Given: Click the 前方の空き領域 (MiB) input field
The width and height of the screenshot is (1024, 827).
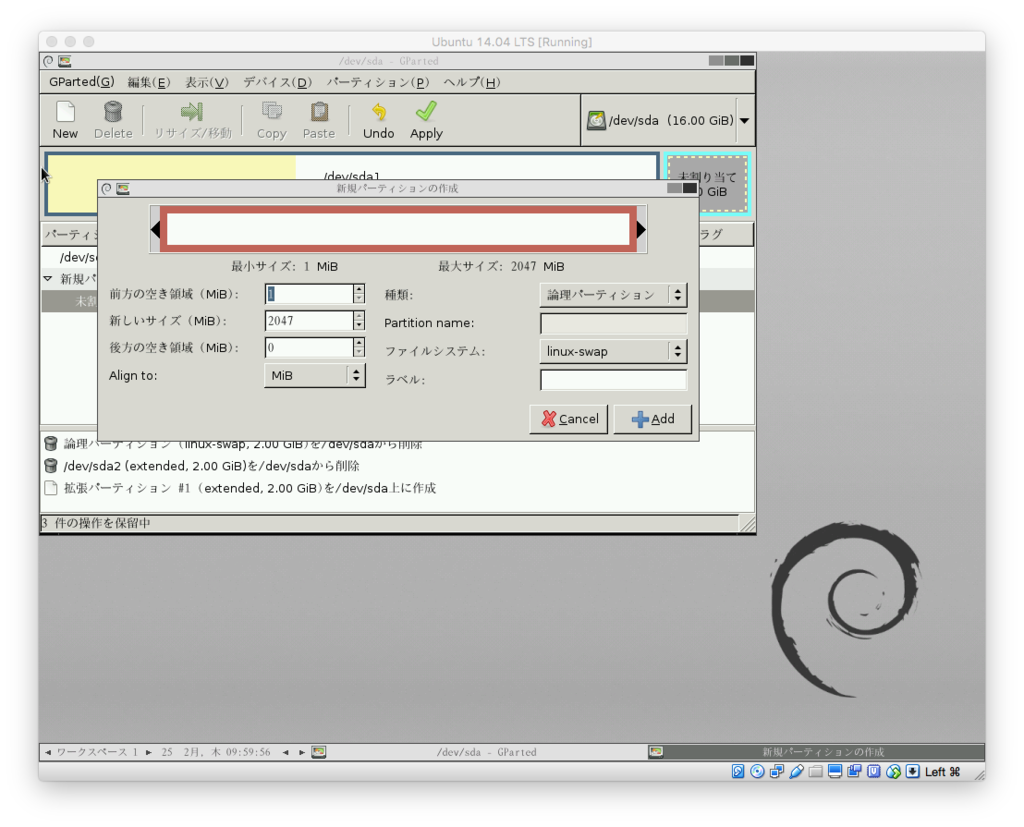Looking at the screenshot, I should pos(309,294).
